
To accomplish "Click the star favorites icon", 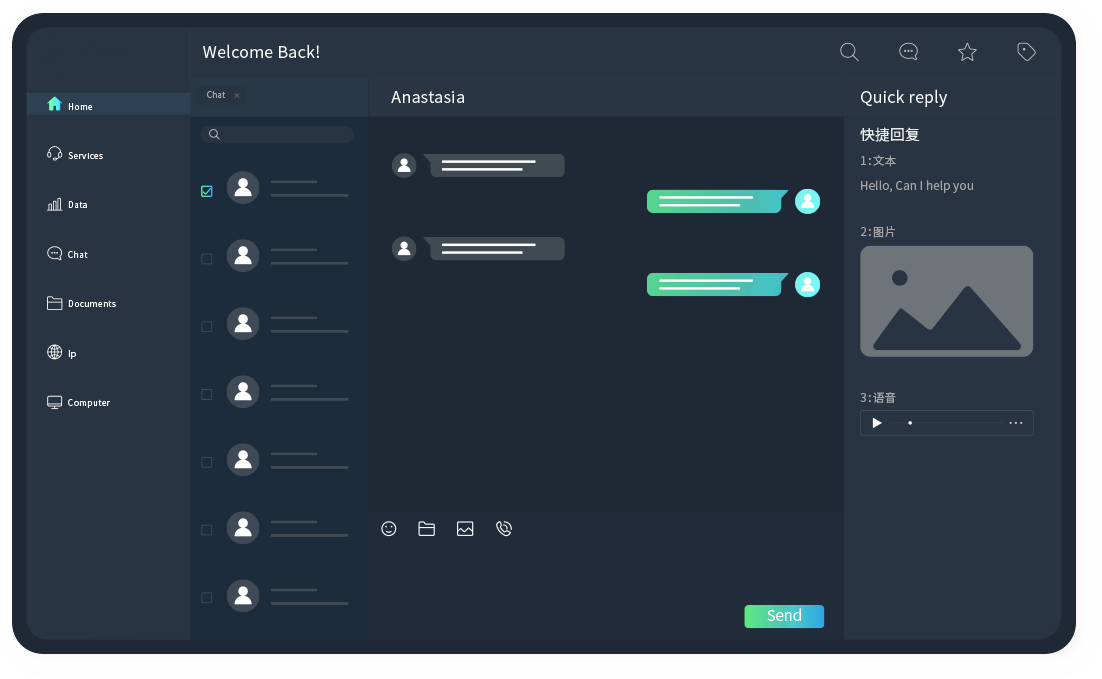I will [967, 52].
